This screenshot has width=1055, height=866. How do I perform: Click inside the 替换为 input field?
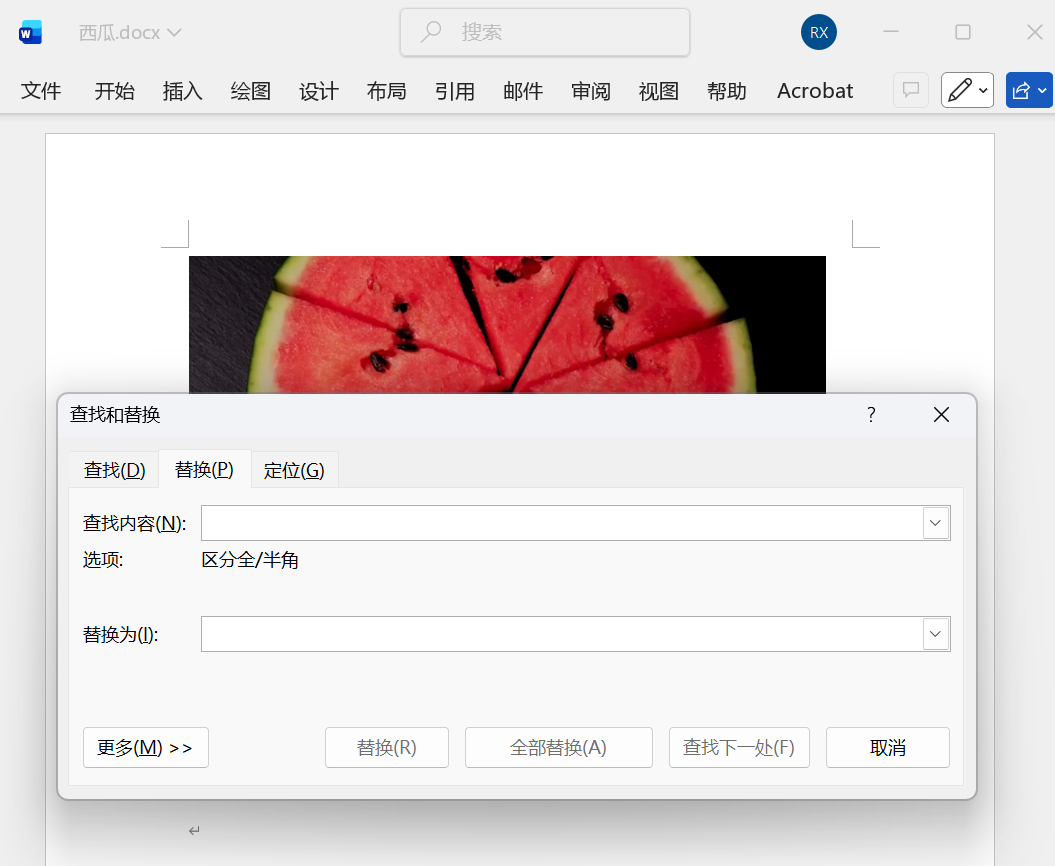[x=560, y=633]
